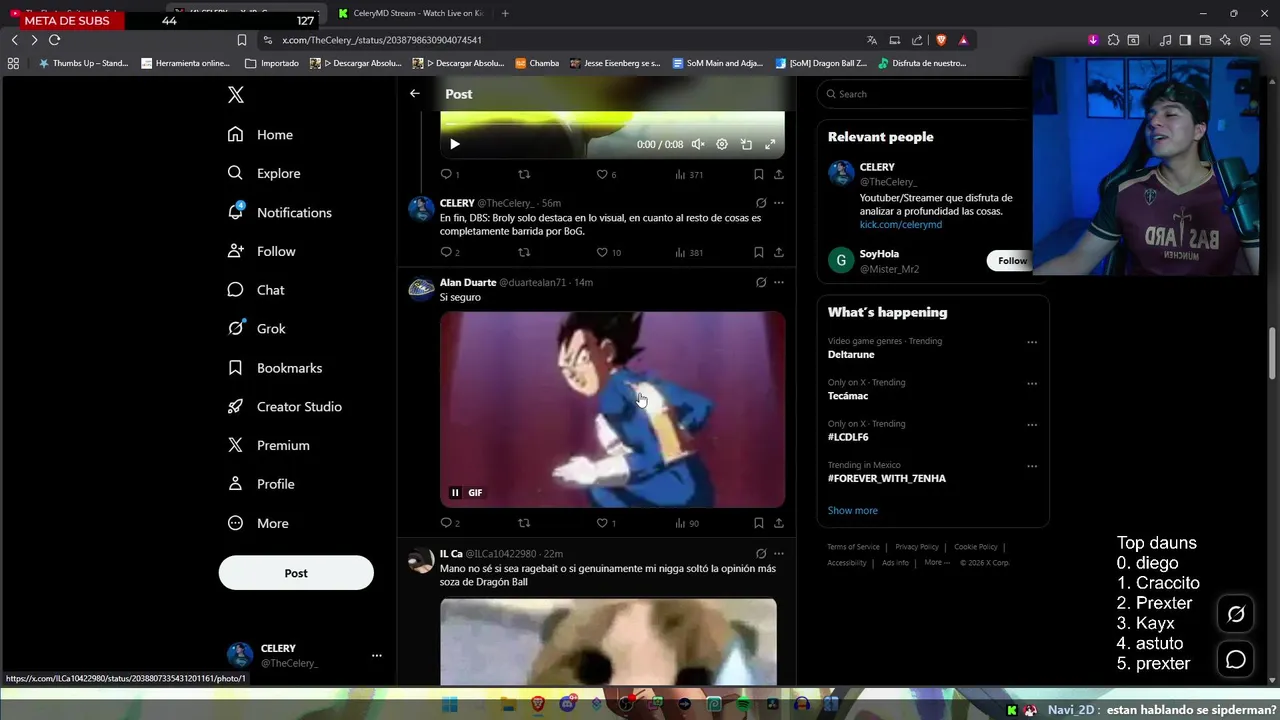The image size is (1280, 720).
Task: Open the Terms of Service link
Action: click(853, 547)
